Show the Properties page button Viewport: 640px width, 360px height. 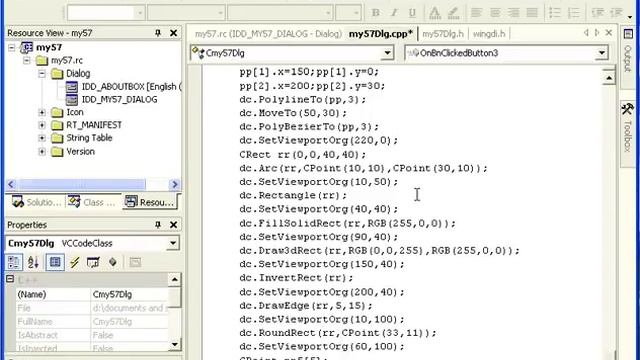(x=55, y=262)
